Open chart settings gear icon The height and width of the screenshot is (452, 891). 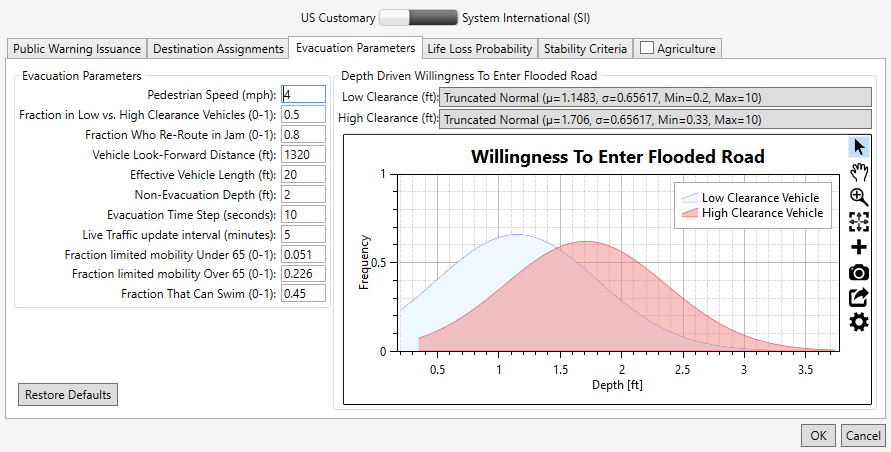[x=859, y=322]
